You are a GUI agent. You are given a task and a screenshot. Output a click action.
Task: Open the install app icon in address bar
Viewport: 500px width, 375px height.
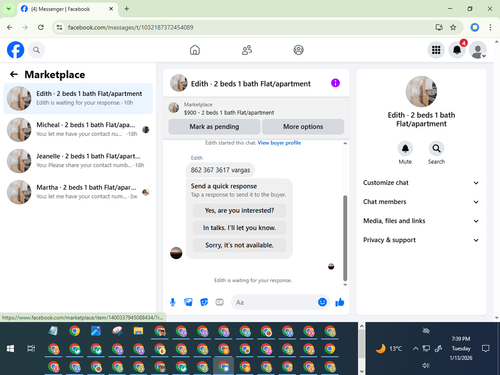(x=439, y=27)
